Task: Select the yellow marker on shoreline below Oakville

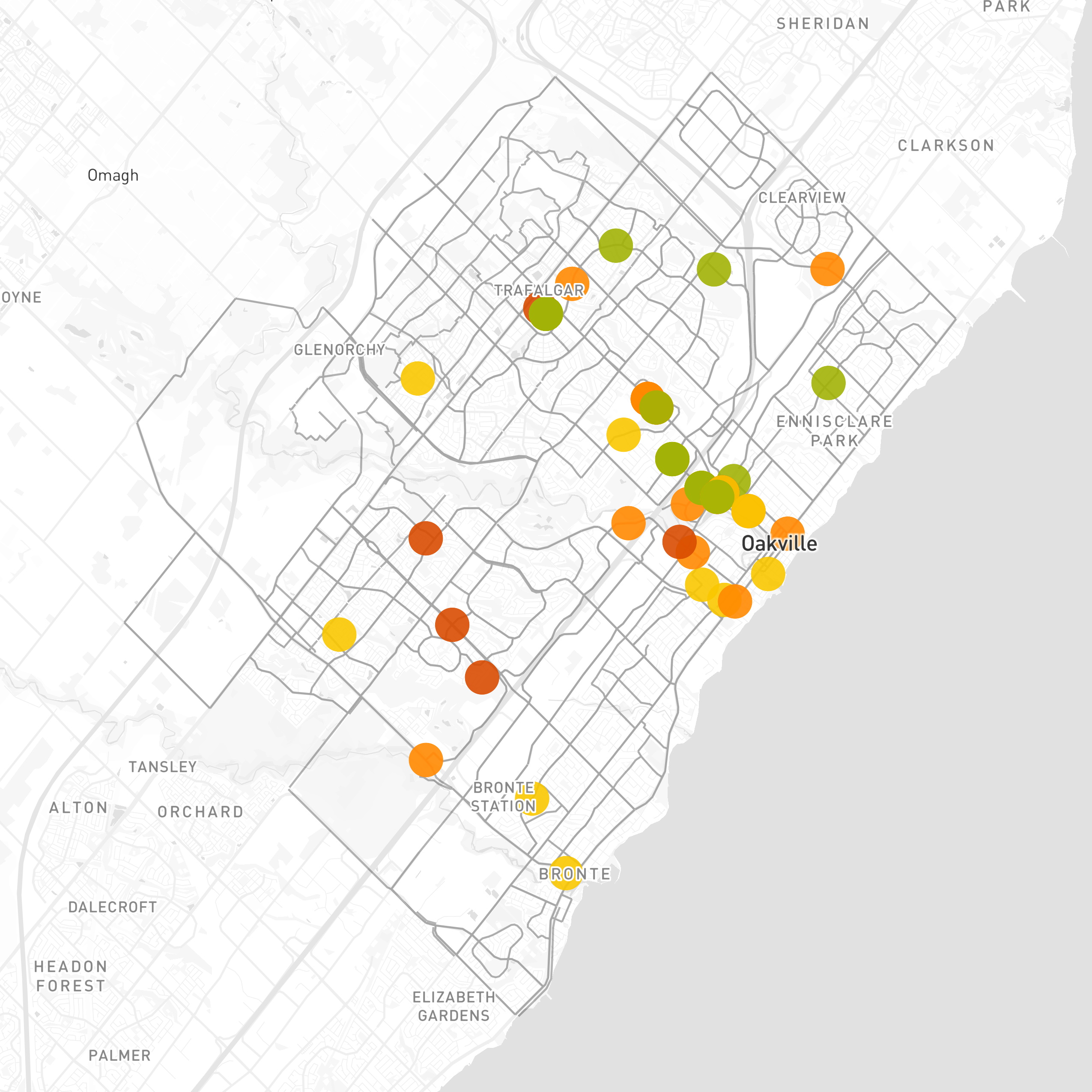Action: pos(768,574)
